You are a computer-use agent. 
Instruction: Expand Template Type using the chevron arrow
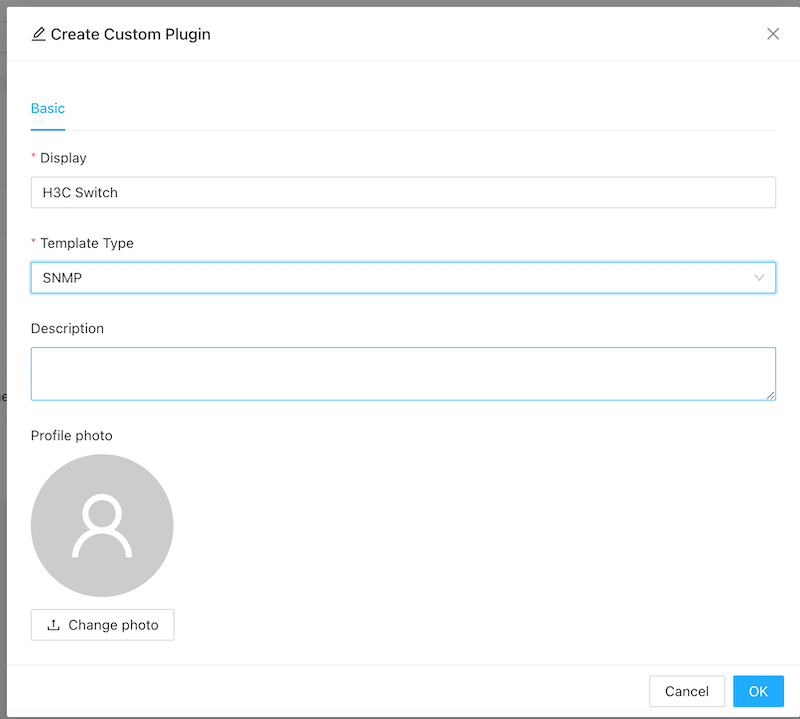[x=759, y=278]
